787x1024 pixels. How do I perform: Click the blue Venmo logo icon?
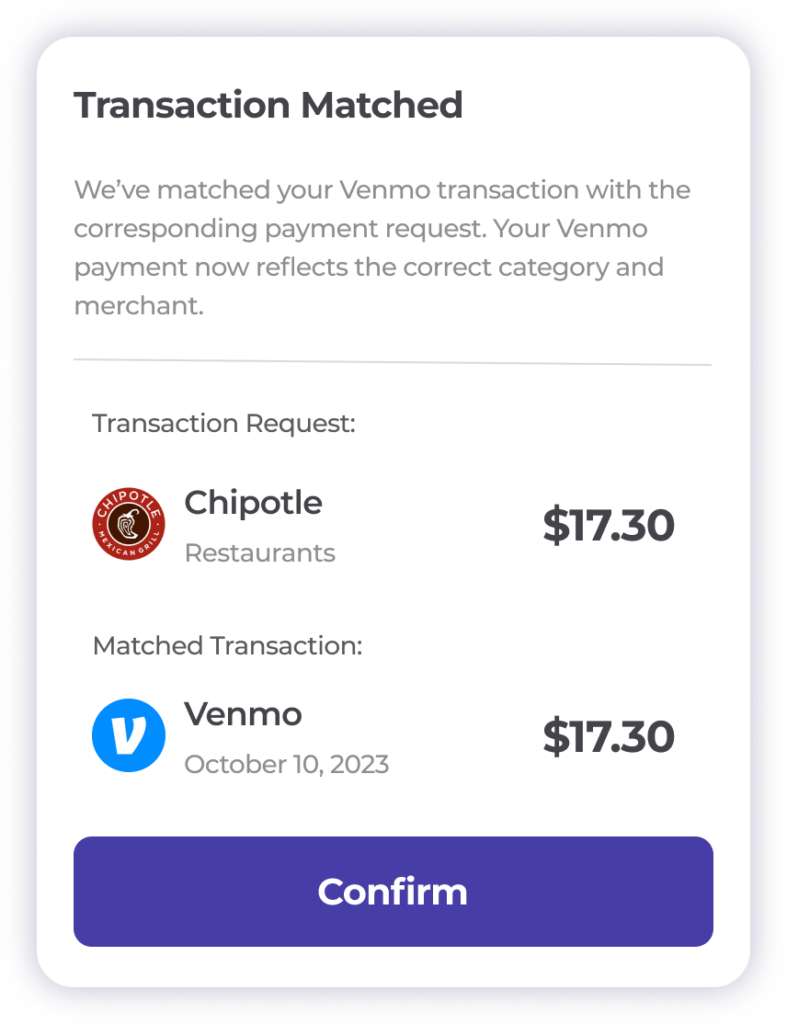(127, 736)
